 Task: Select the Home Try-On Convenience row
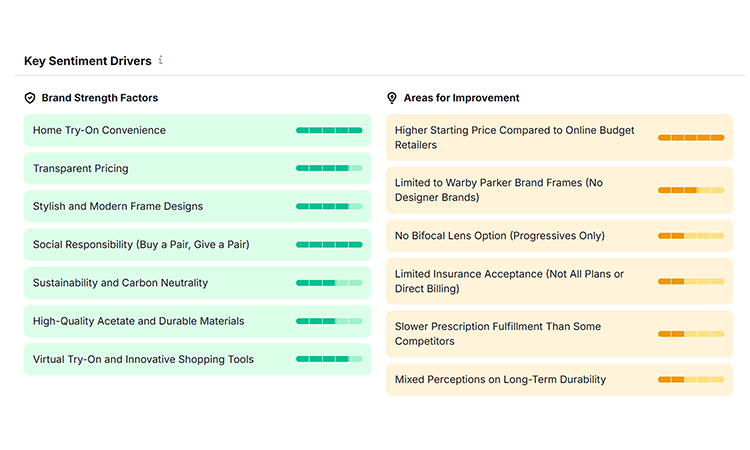(x=198, y=130)
